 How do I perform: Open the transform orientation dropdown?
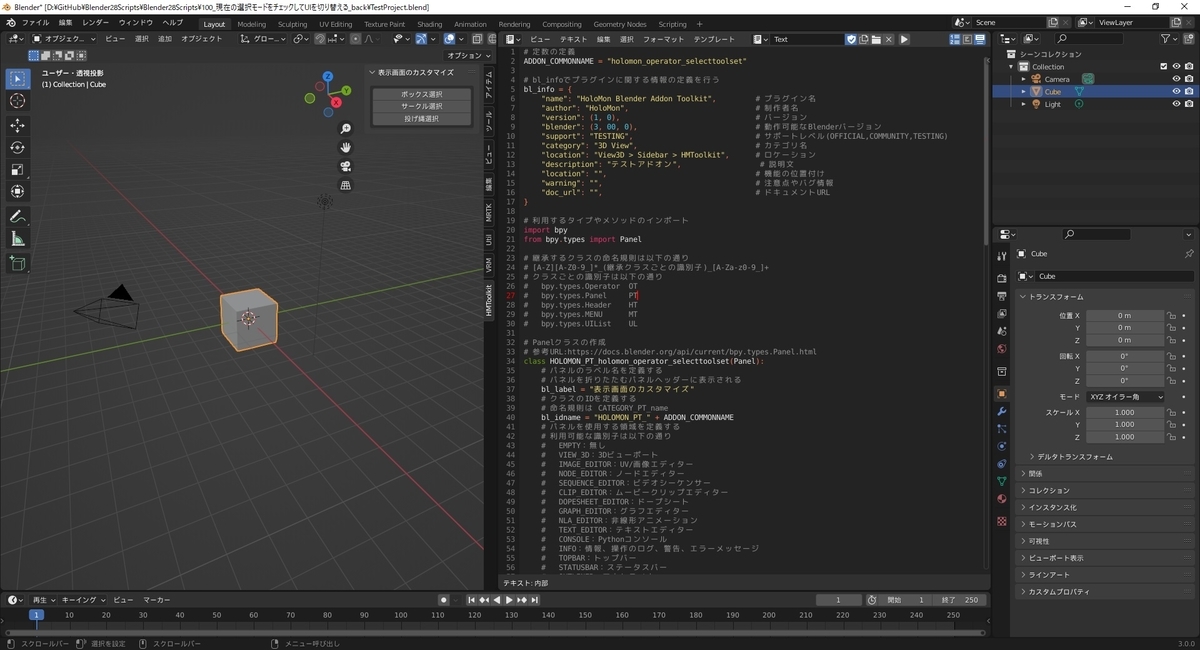pos(265,39)
